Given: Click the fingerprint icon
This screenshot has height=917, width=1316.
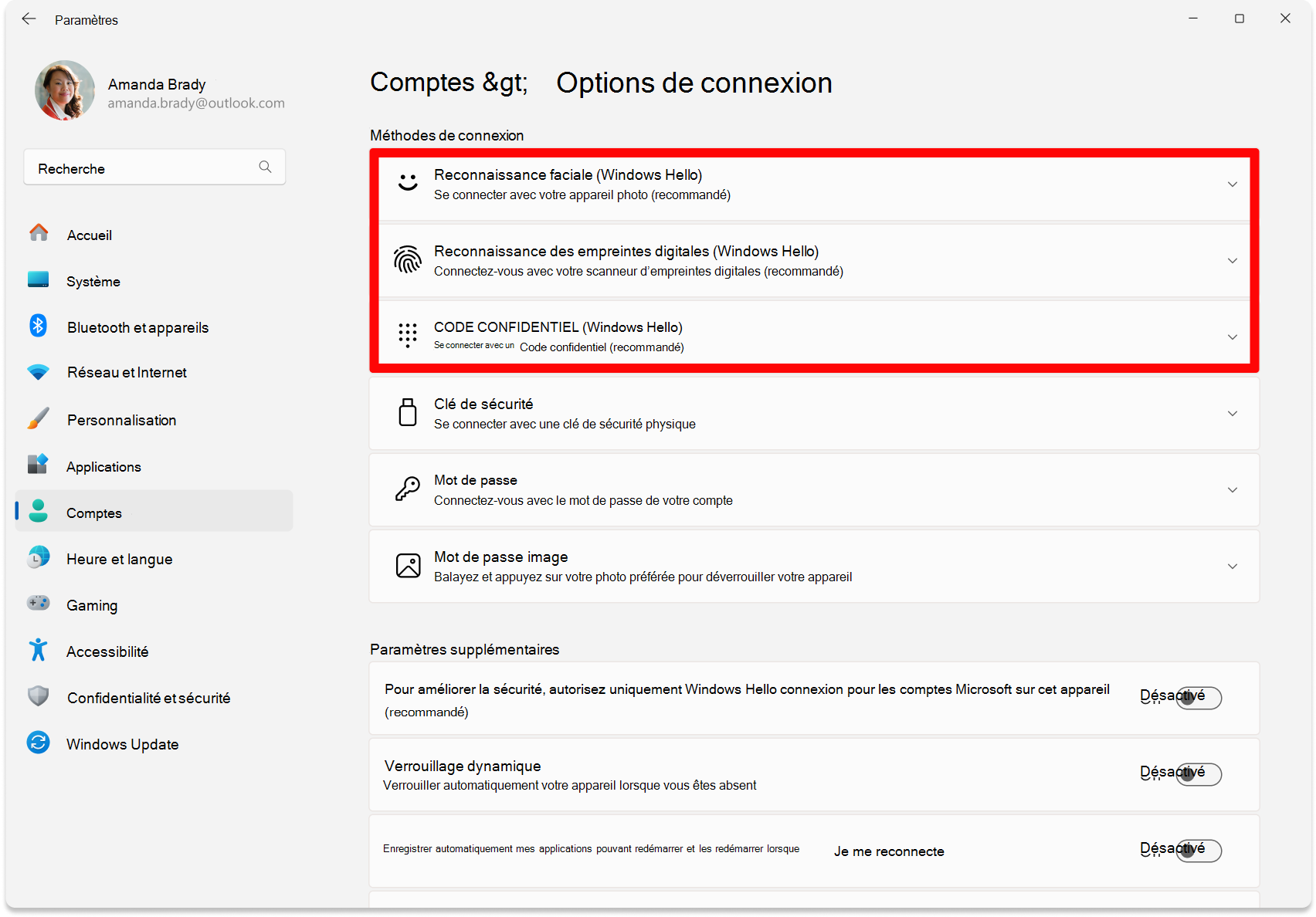Looking at the screenshot, I should coord(408,260).
